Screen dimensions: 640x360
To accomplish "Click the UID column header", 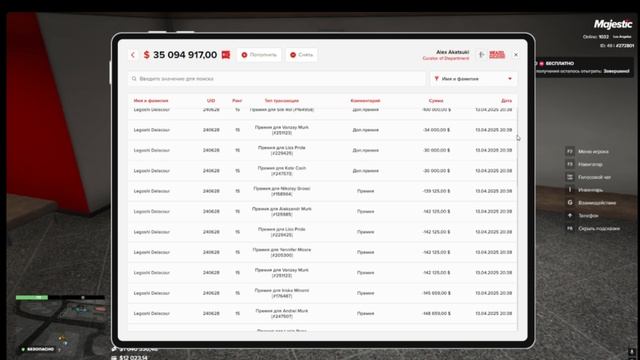I will point(211,100).
